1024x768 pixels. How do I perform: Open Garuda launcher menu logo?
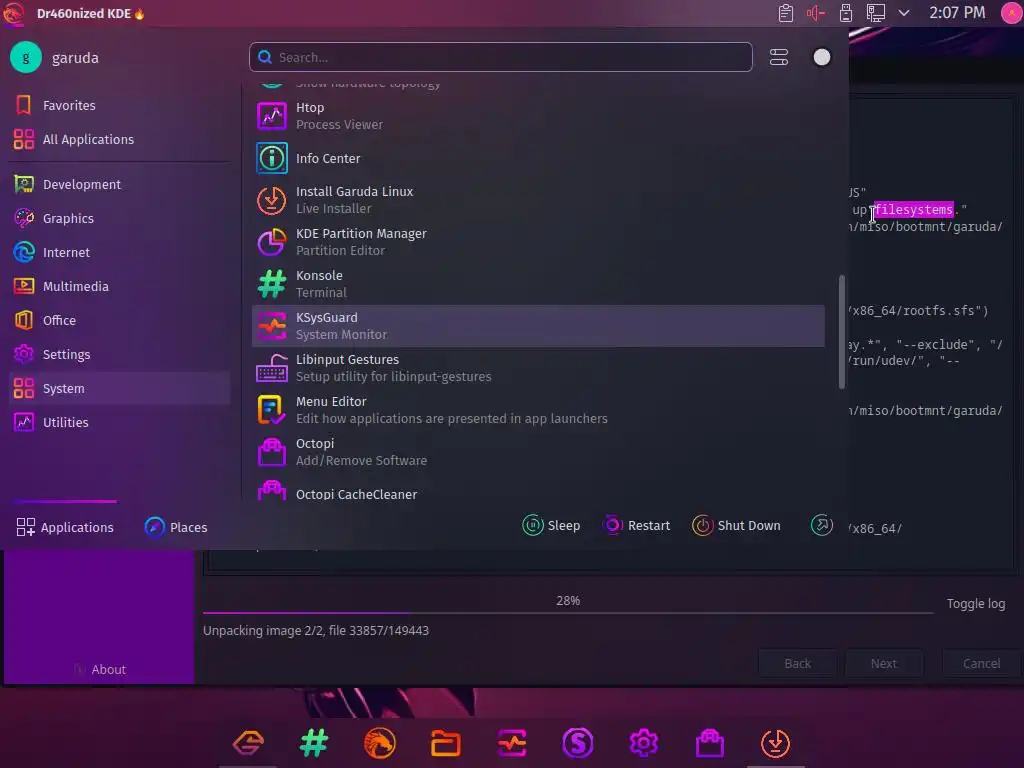(14, 13)
